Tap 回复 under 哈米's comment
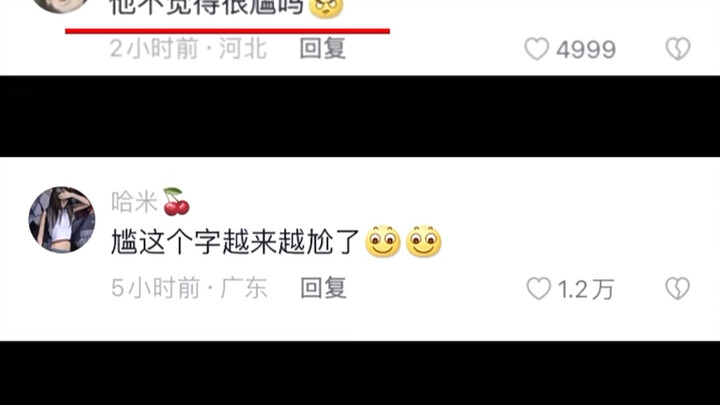 pyautogui.click(x=323, y=288)
